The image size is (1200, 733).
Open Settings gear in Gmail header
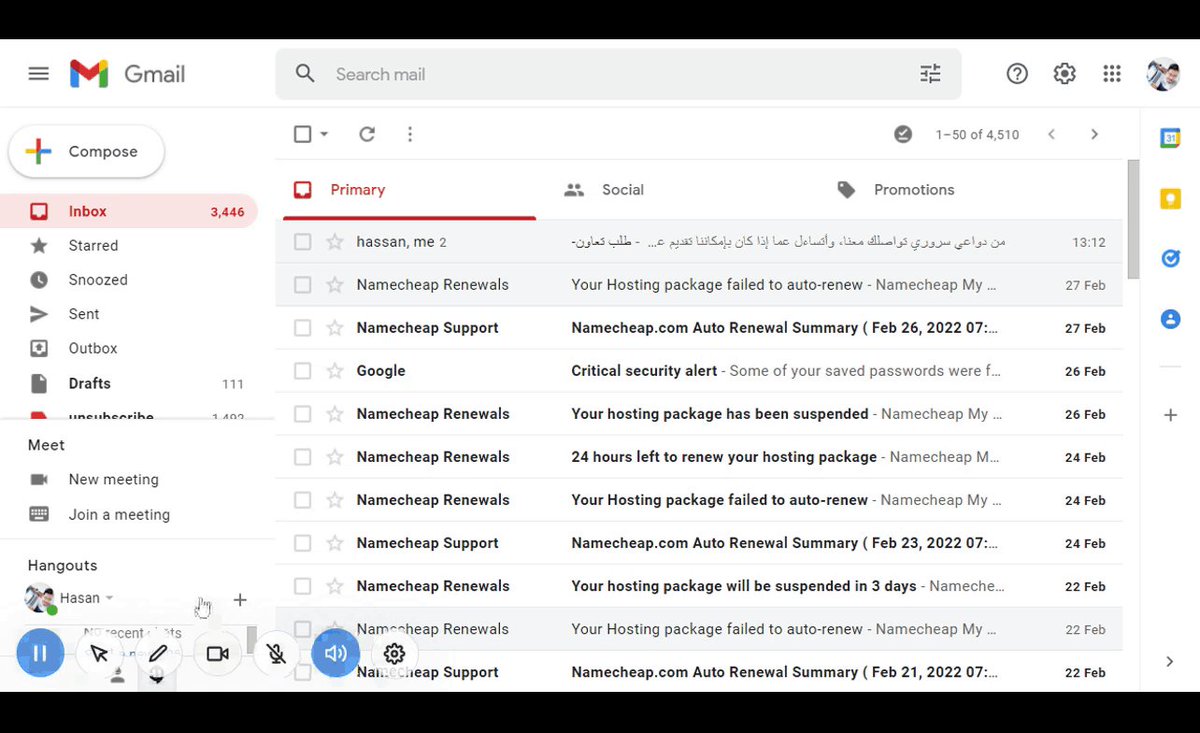point(1064,74)
